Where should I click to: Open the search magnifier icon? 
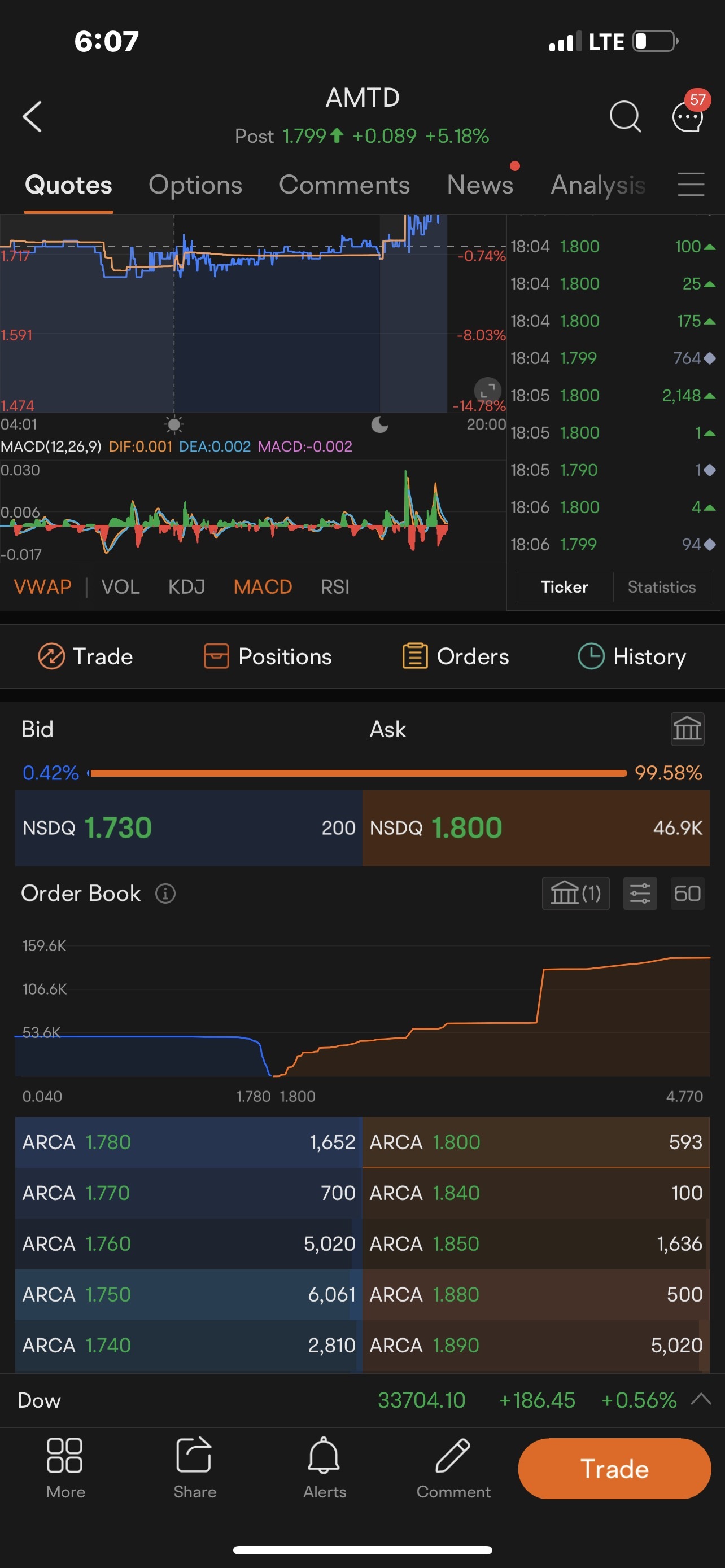(625, 116)
